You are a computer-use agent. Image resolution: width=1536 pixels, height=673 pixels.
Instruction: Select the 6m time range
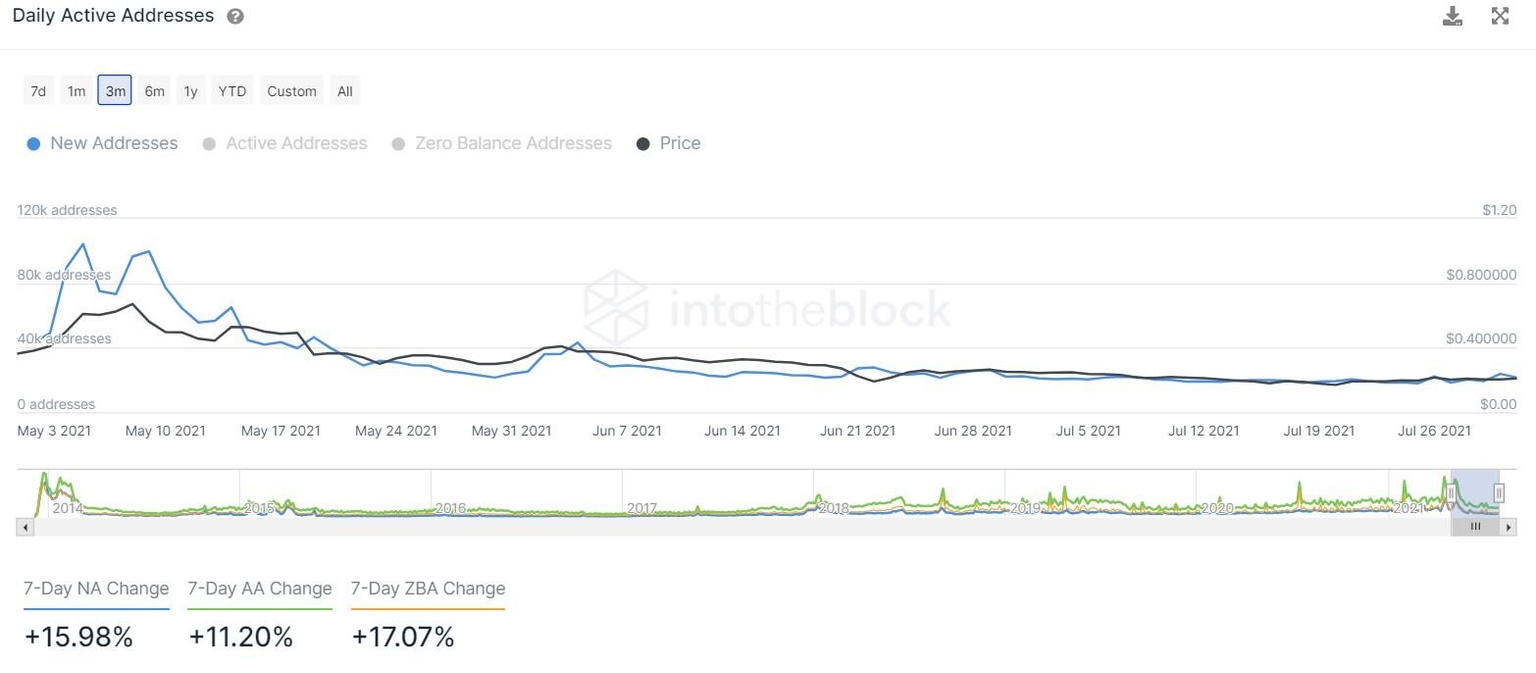click(x=154, y=91)
